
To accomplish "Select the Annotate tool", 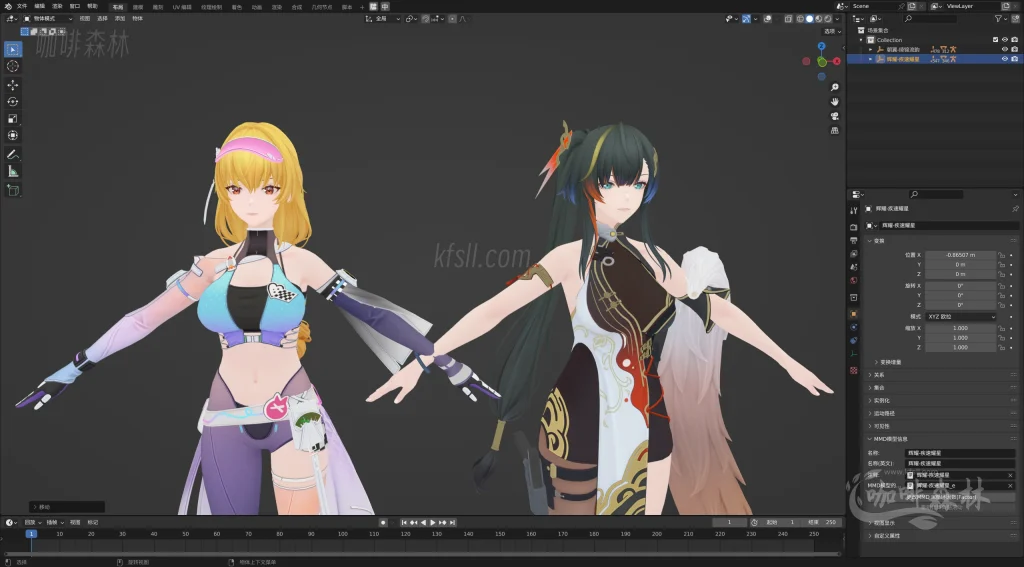I will click(x=12, y=155).
